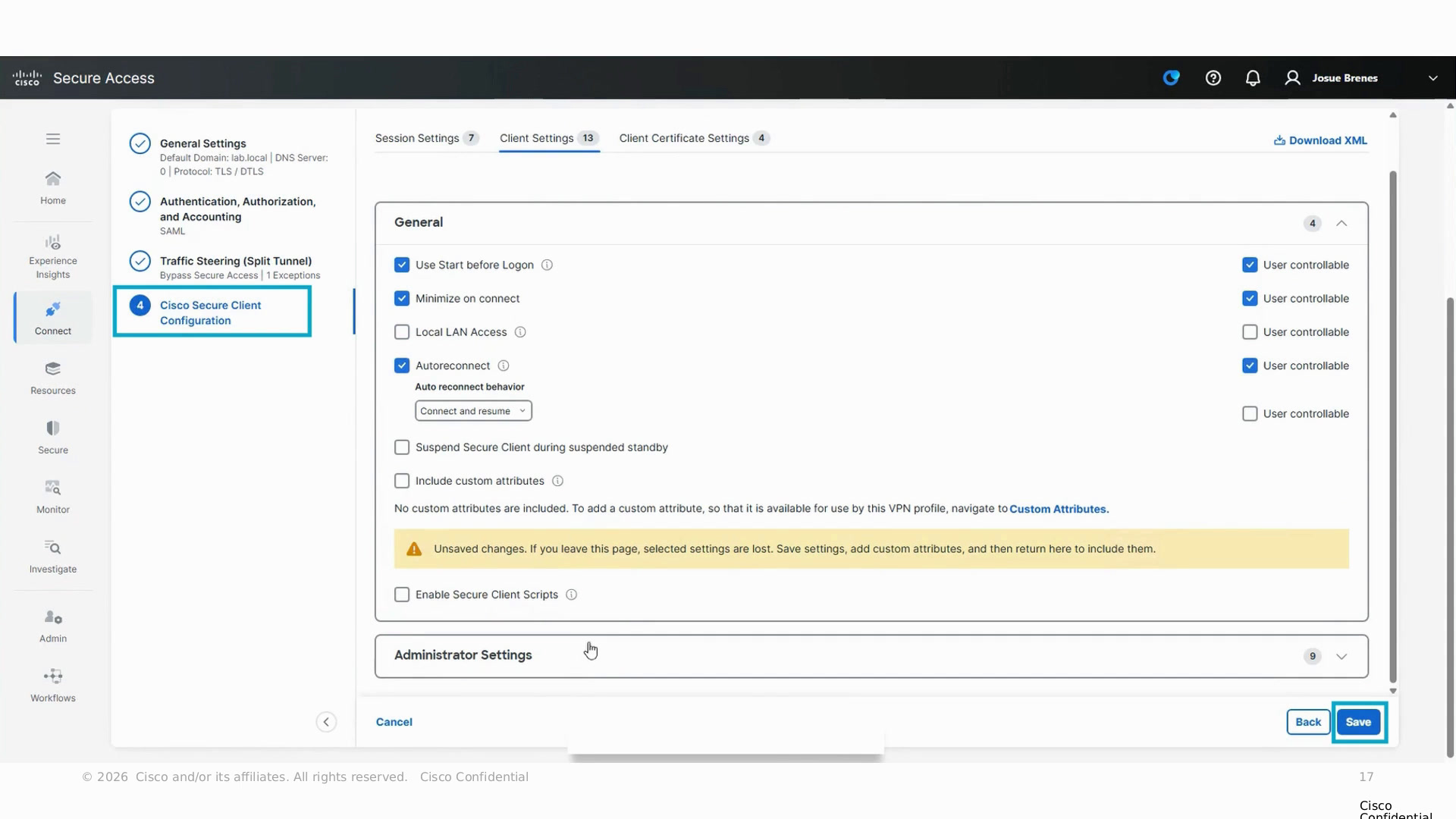Switch to Session Settings tab

click(x=426, y=138)
